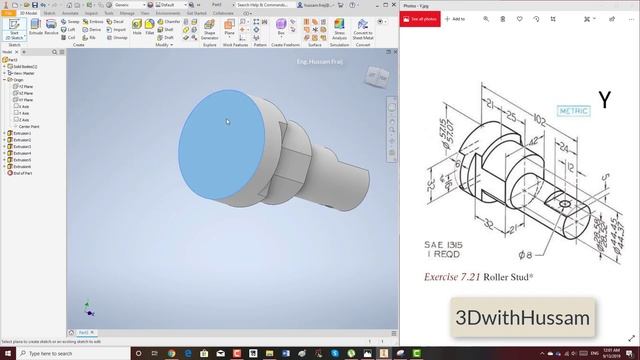Search the Model browser with magnifier icon
Viewport: 640px width, 360px height.
tap(54, 52)
